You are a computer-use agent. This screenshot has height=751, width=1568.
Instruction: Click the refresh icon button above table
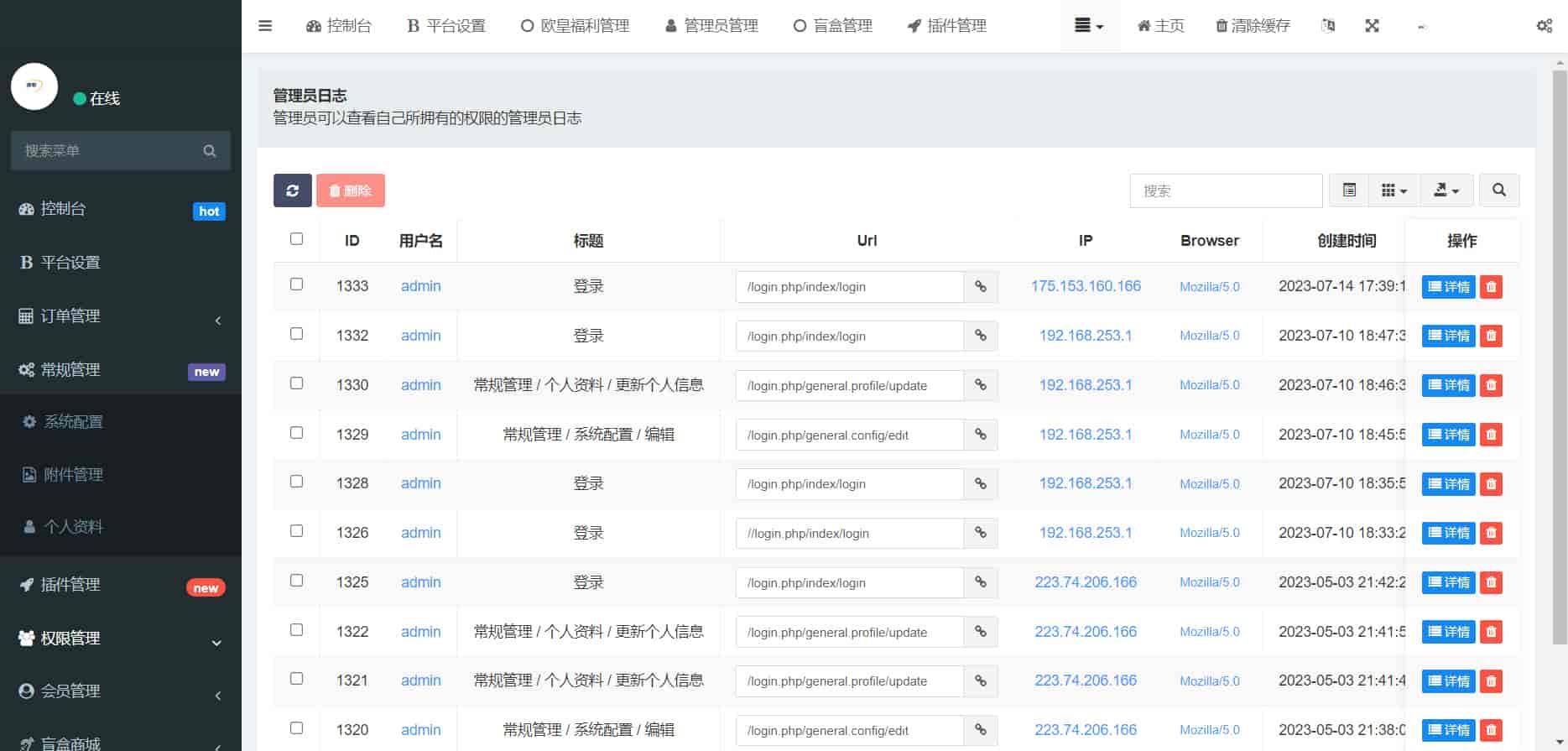pos(292,190)
